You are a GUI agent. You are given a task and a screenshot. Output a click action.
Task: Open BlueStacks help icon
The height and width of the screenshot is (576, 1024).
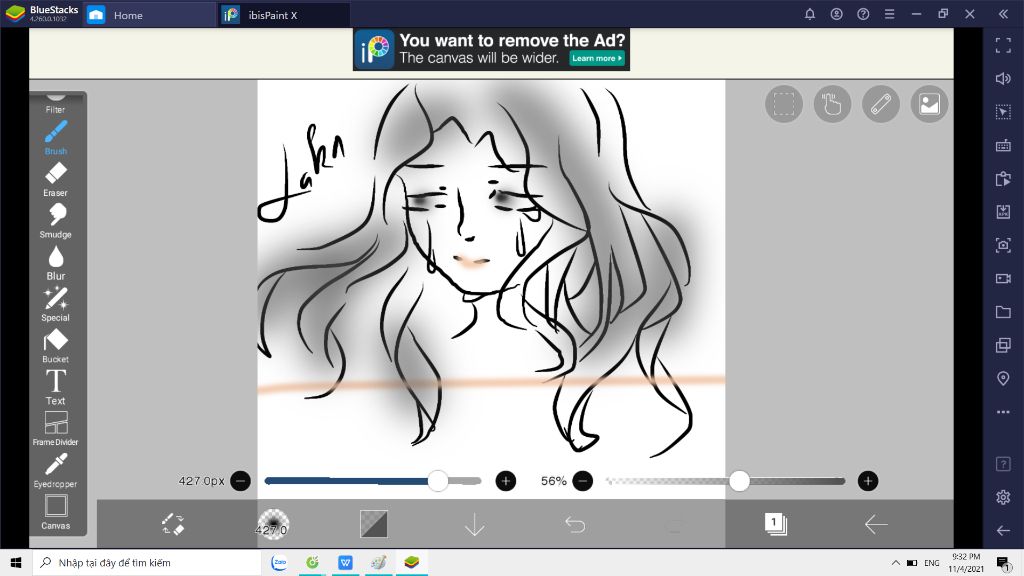[863, 14]
